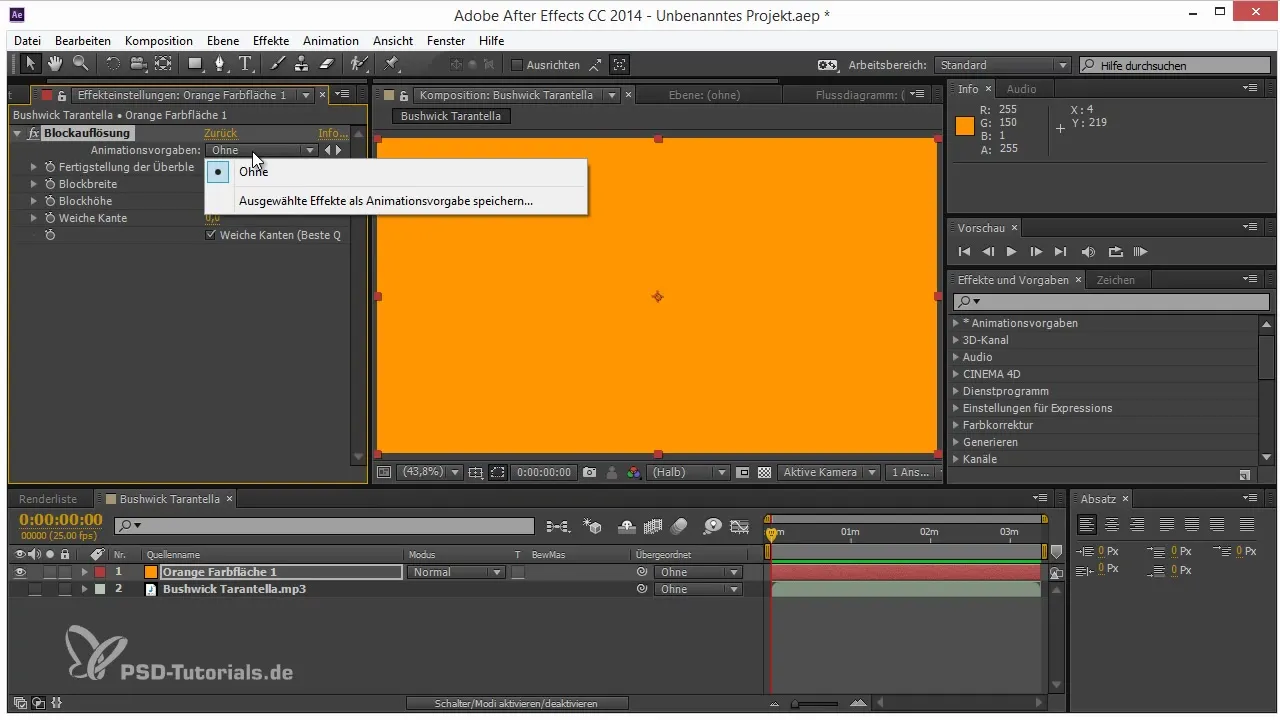The image size is (1280, 720).
Task: Click the show channel RGB icon
Action: coord(634,472)
